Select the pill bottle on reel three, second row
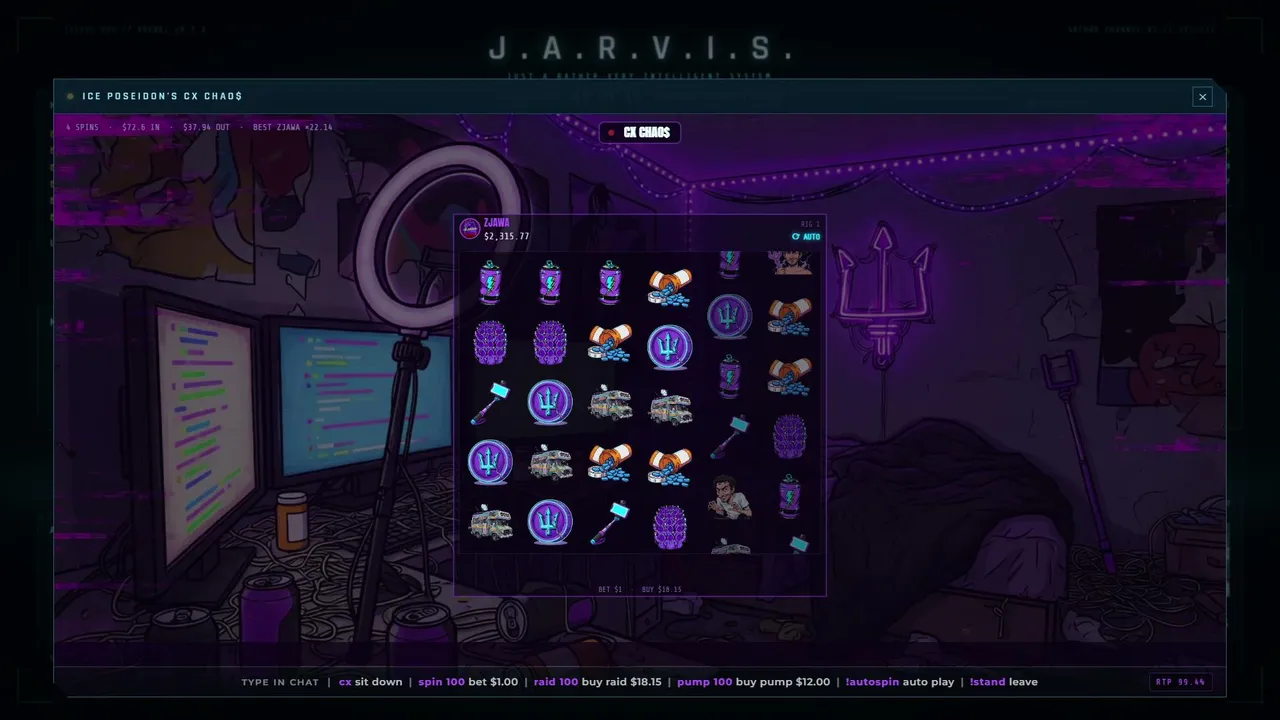 click(610, 345)
